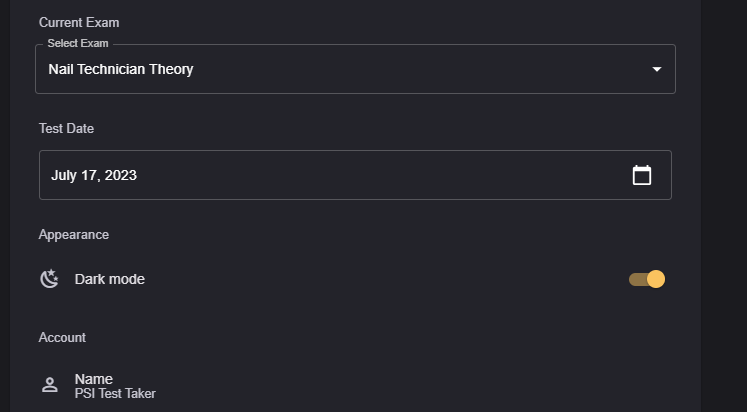
Task: Click the moon icon beside Dark mode
Action: [49, 279]
